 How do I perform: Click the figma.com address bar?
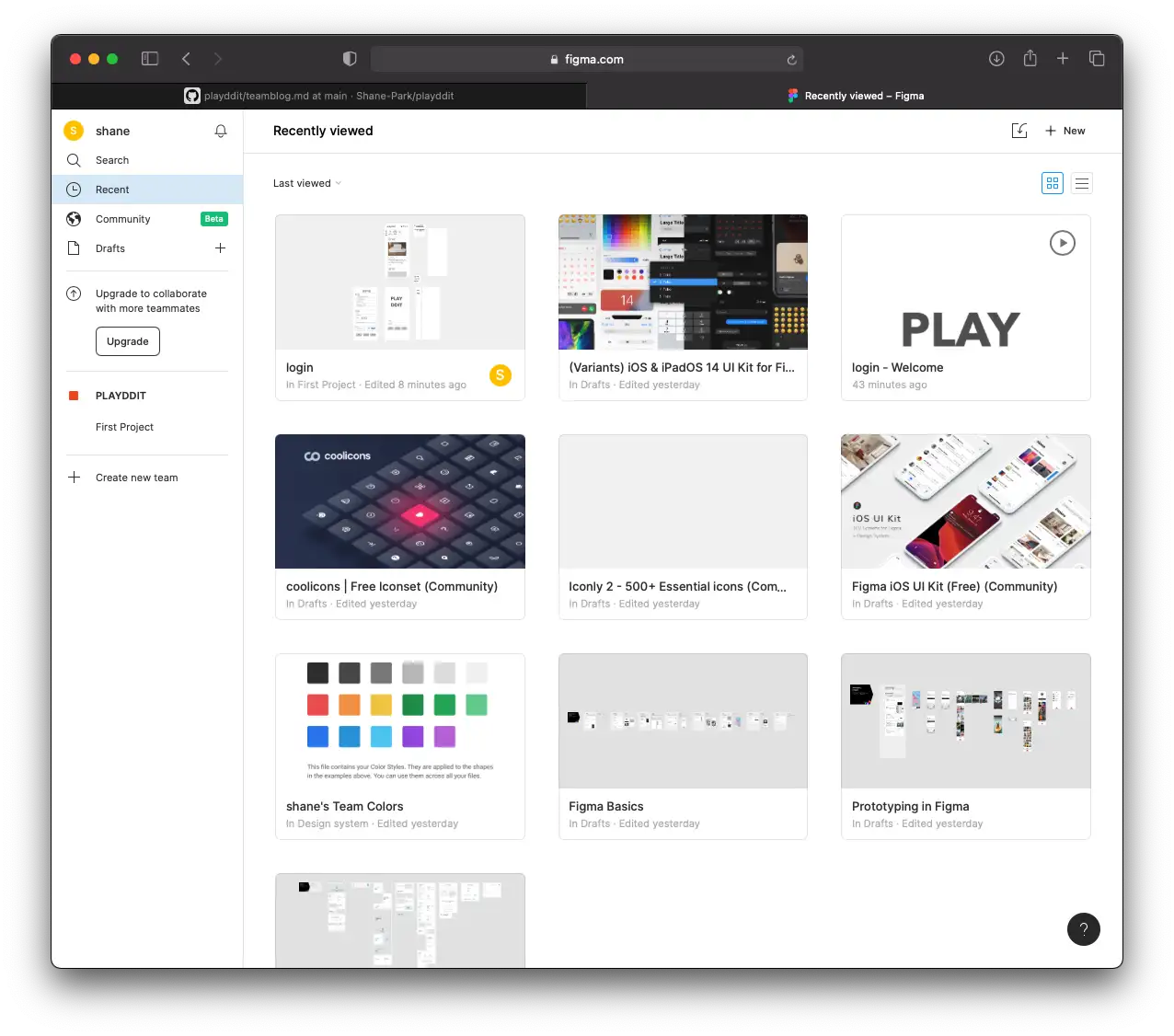pyautogui.click(x=587, y=59)
